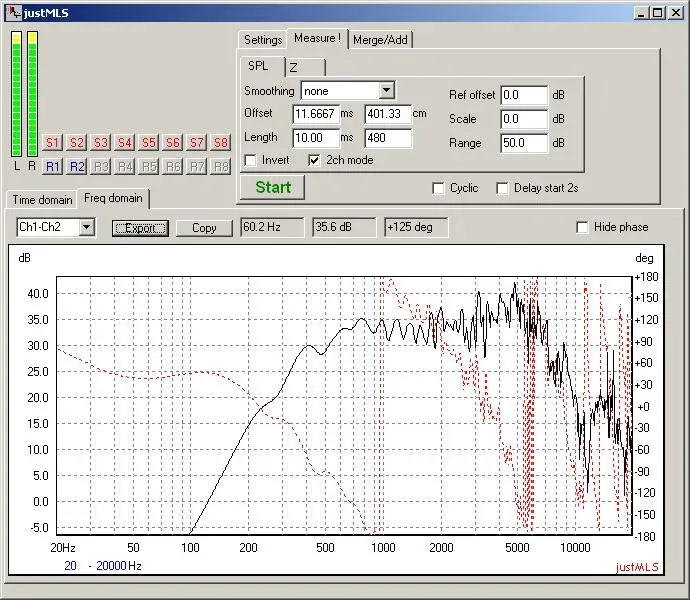Open the Merge/Add tab

(x=380, y=40)
